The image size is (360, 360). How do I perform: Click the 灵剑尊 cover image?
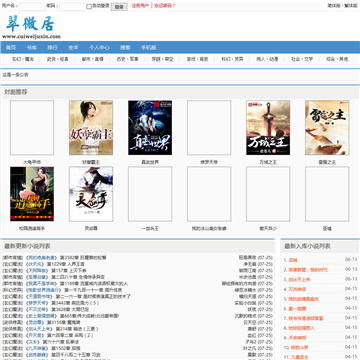tap(91, 194)
